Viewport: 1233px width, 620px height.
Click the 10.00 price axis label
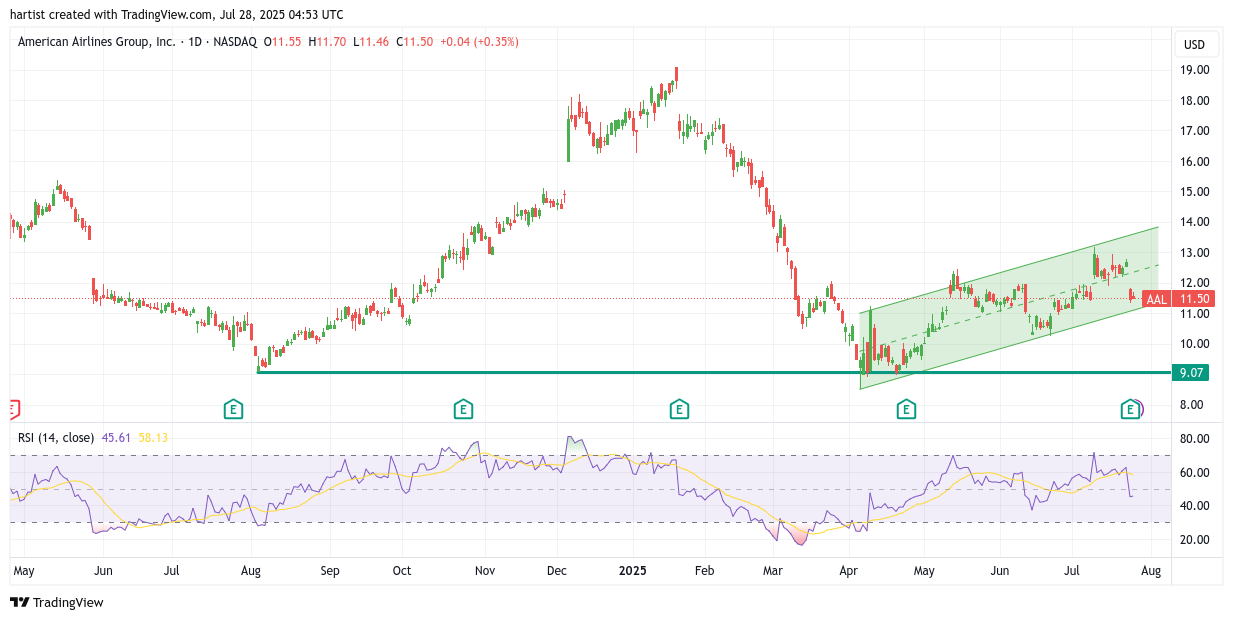(1195, 344)
